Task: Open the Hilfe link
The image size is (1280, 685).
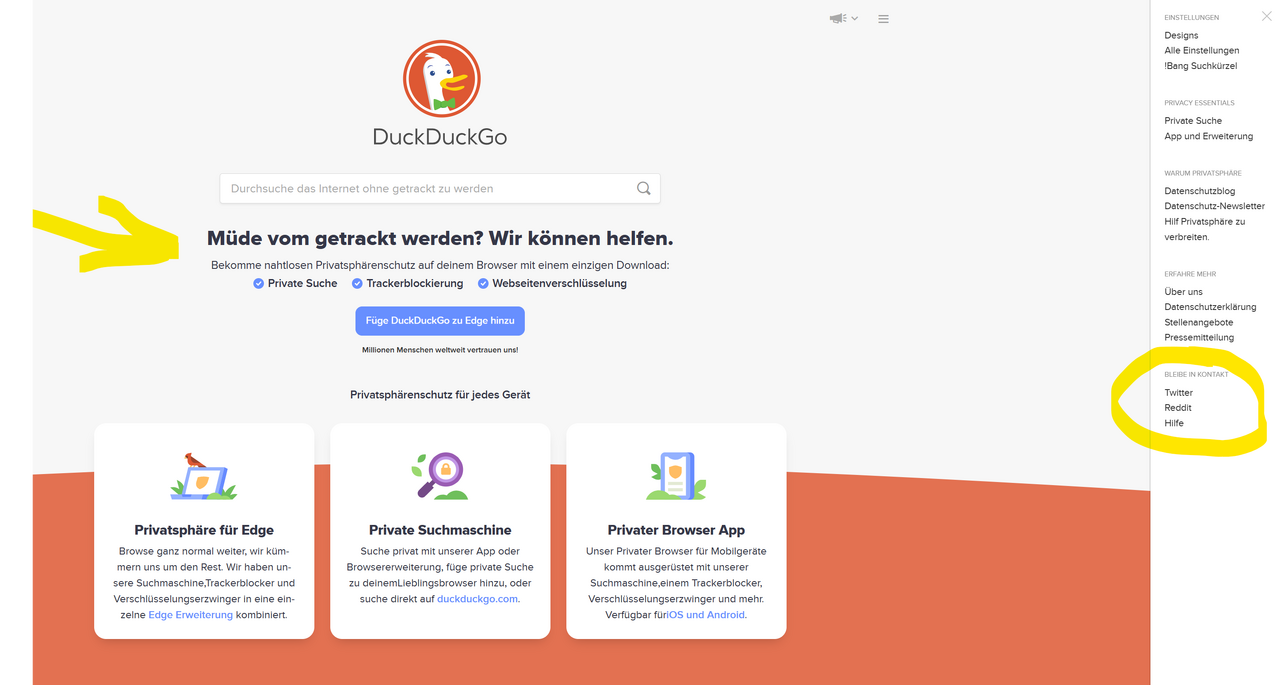Action: click(1174, 423)
